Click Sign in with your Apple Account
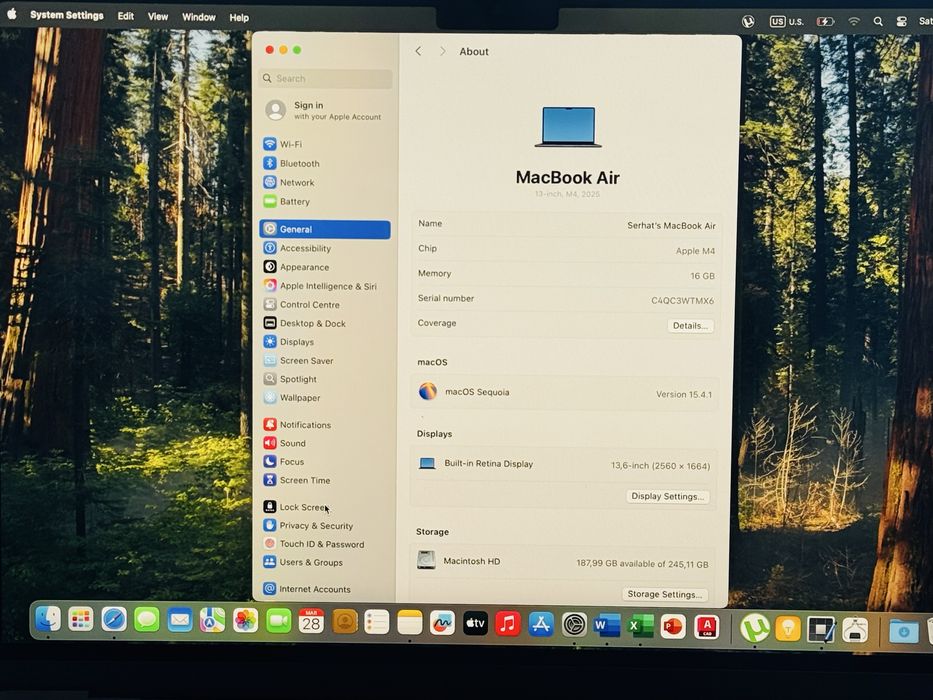This screenshot has height=700, width=933. [325, 110]
